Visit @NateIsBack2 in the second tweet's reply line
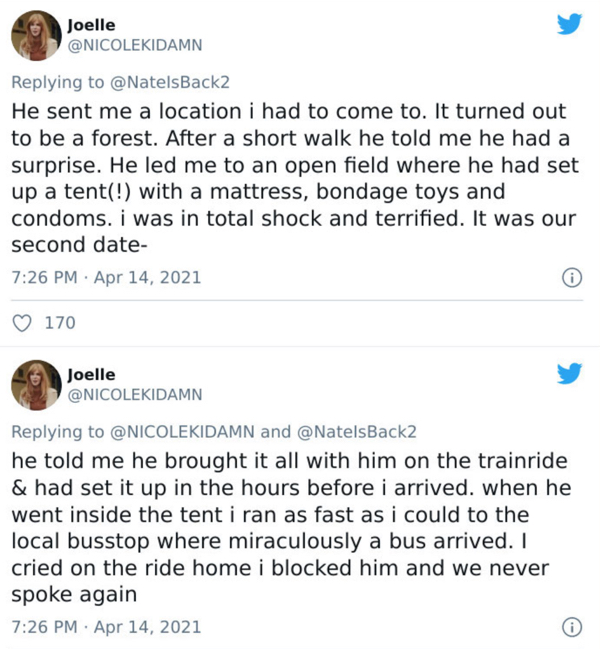This screenshot has height=649, width=600. pos(357,432)
